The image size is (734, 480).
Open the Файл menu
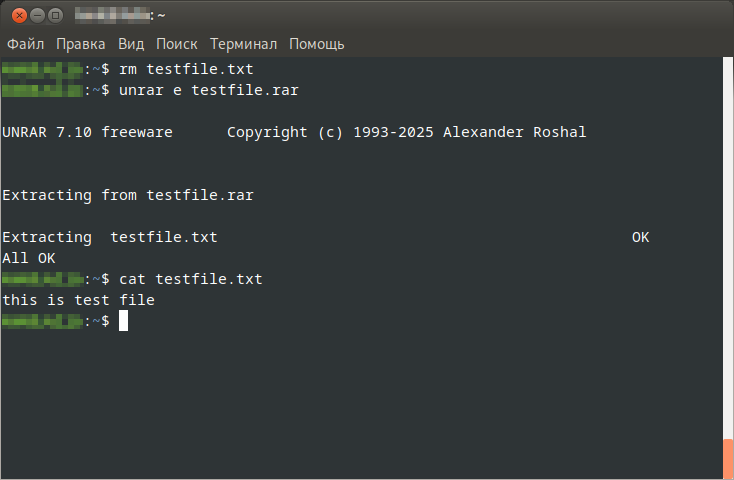point(26,44)
